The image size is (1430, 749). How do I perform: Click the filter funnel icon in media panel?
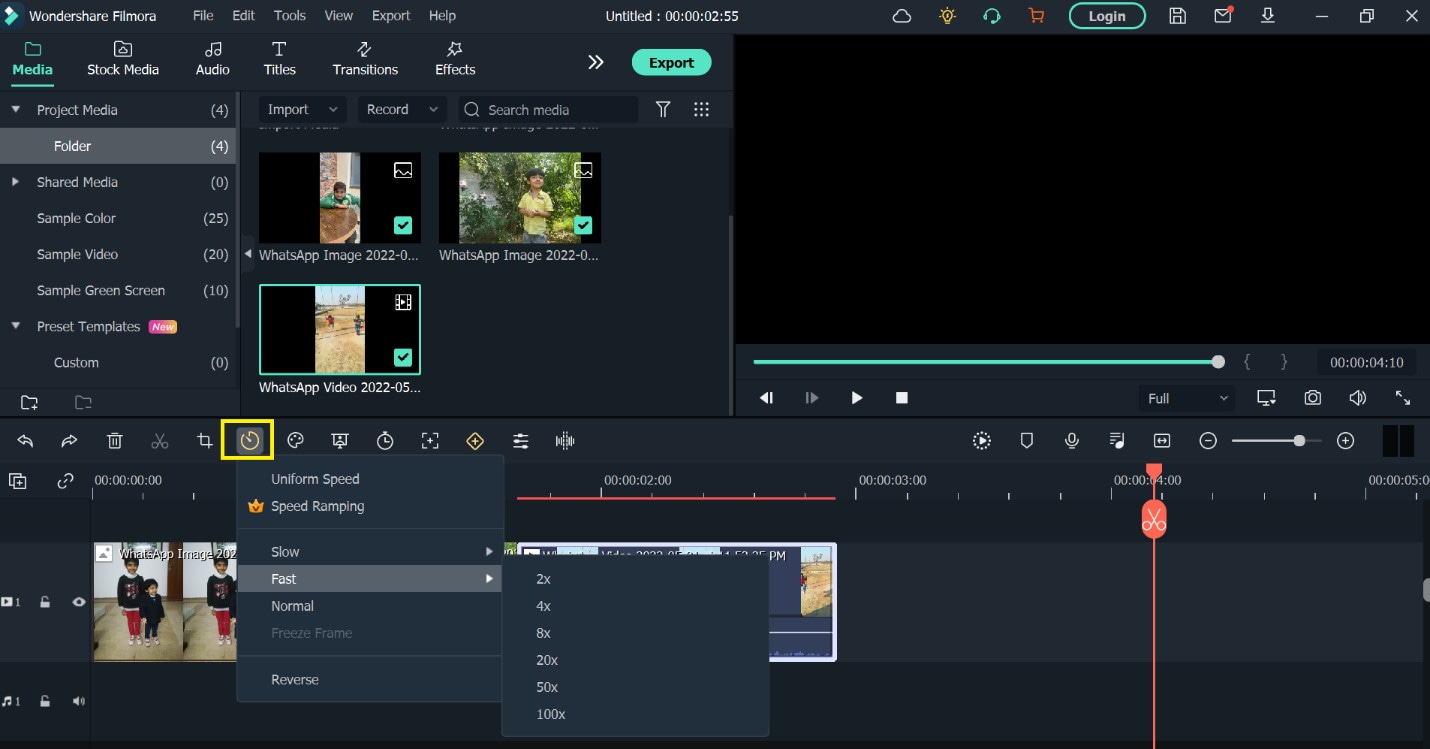663,110
